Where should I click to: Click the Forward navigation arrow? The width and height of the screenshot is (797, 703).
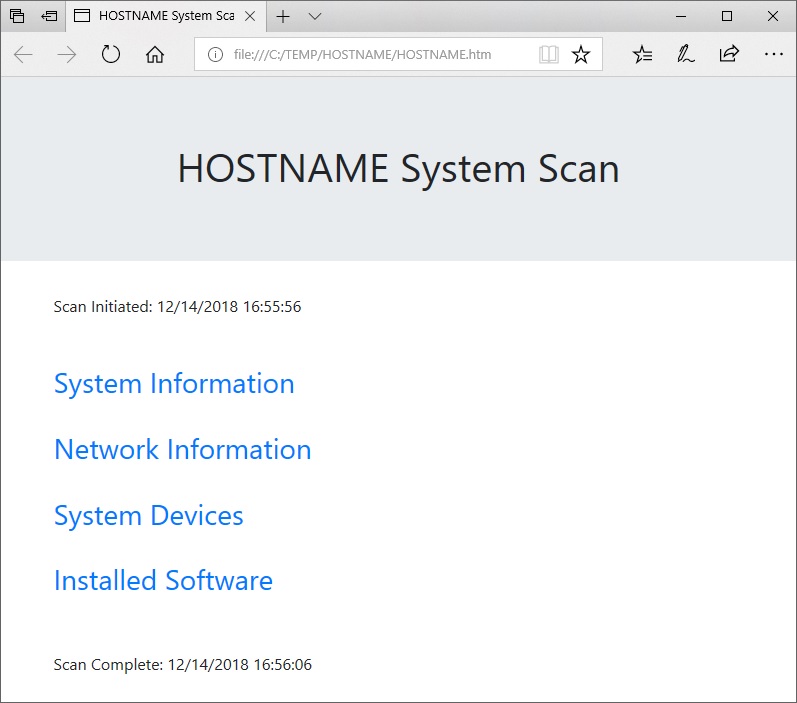[x=67, y=54]
